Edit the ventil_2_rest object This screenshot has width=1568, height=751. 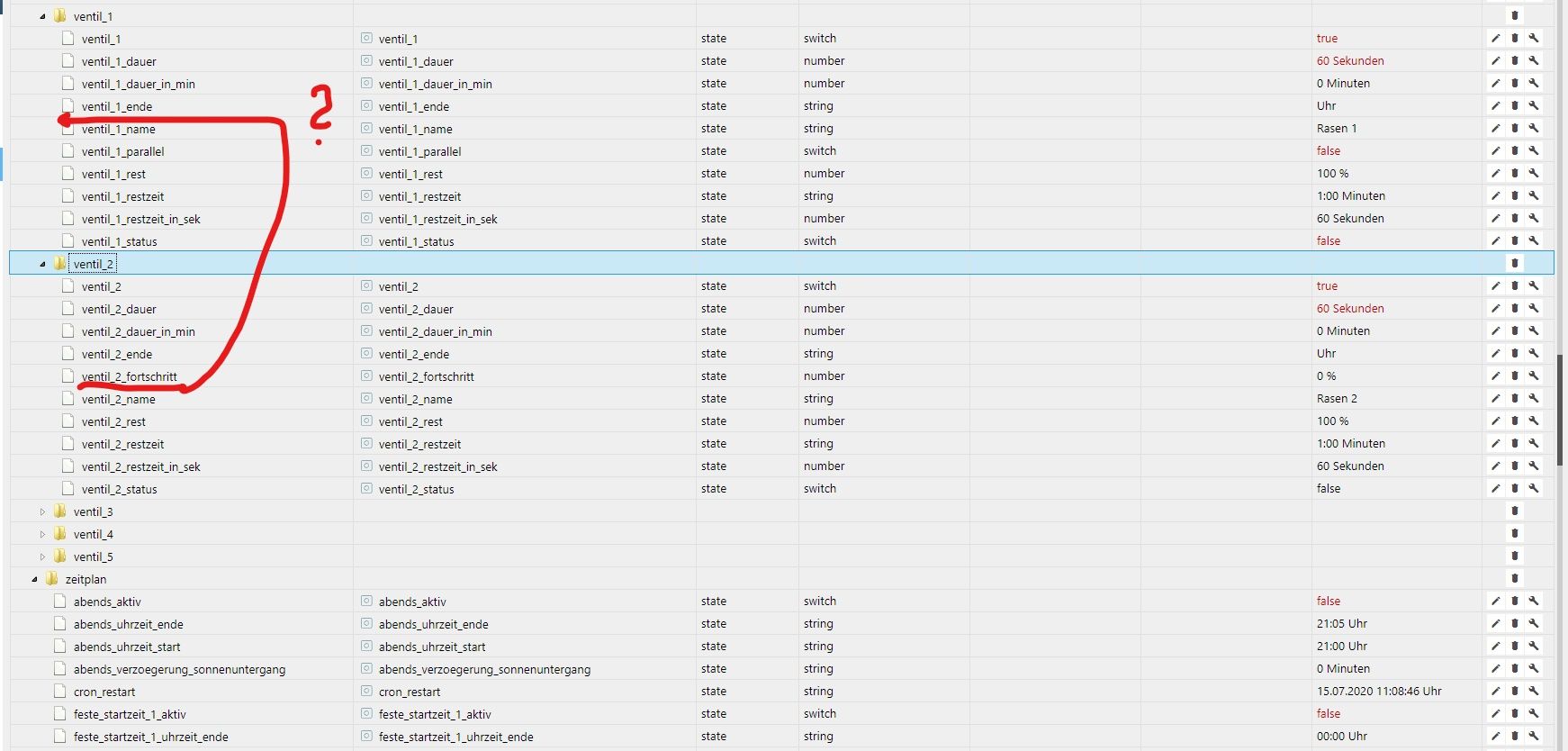pos(1495,421)
